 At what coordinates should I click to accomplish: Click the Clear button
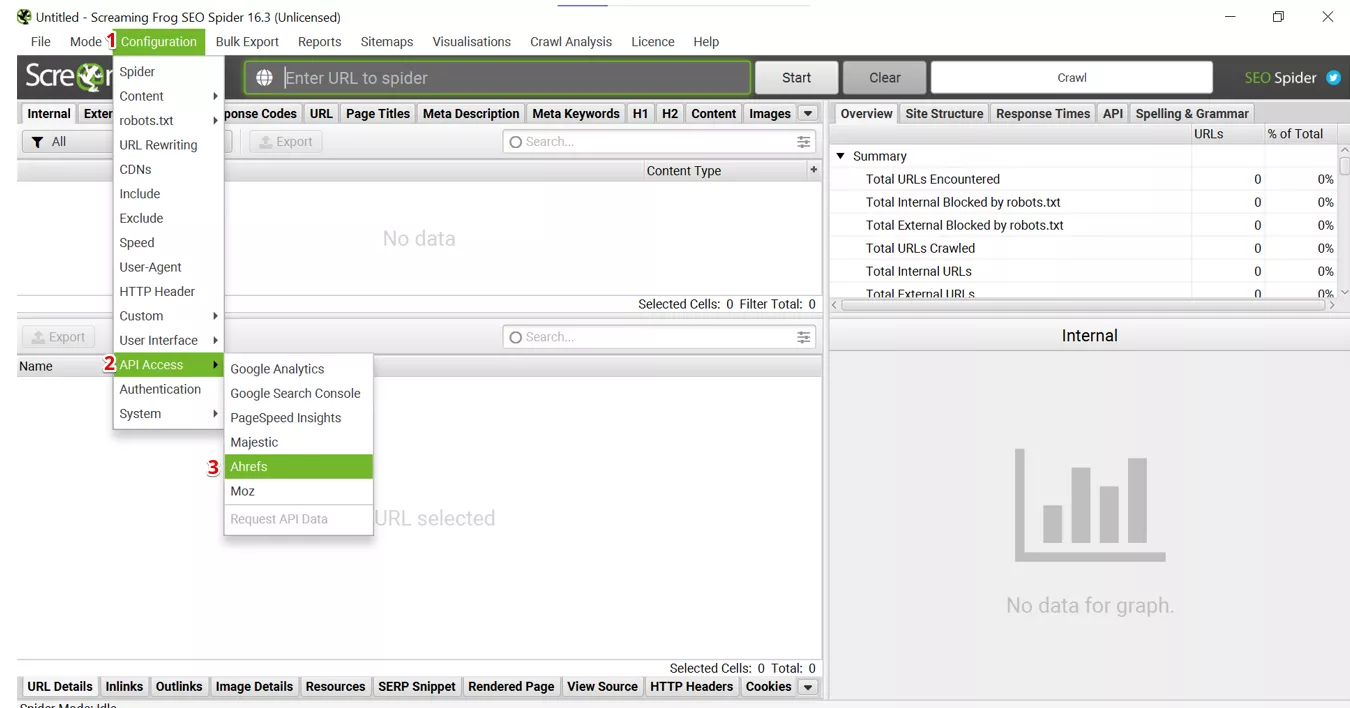(x=884, y=78)
